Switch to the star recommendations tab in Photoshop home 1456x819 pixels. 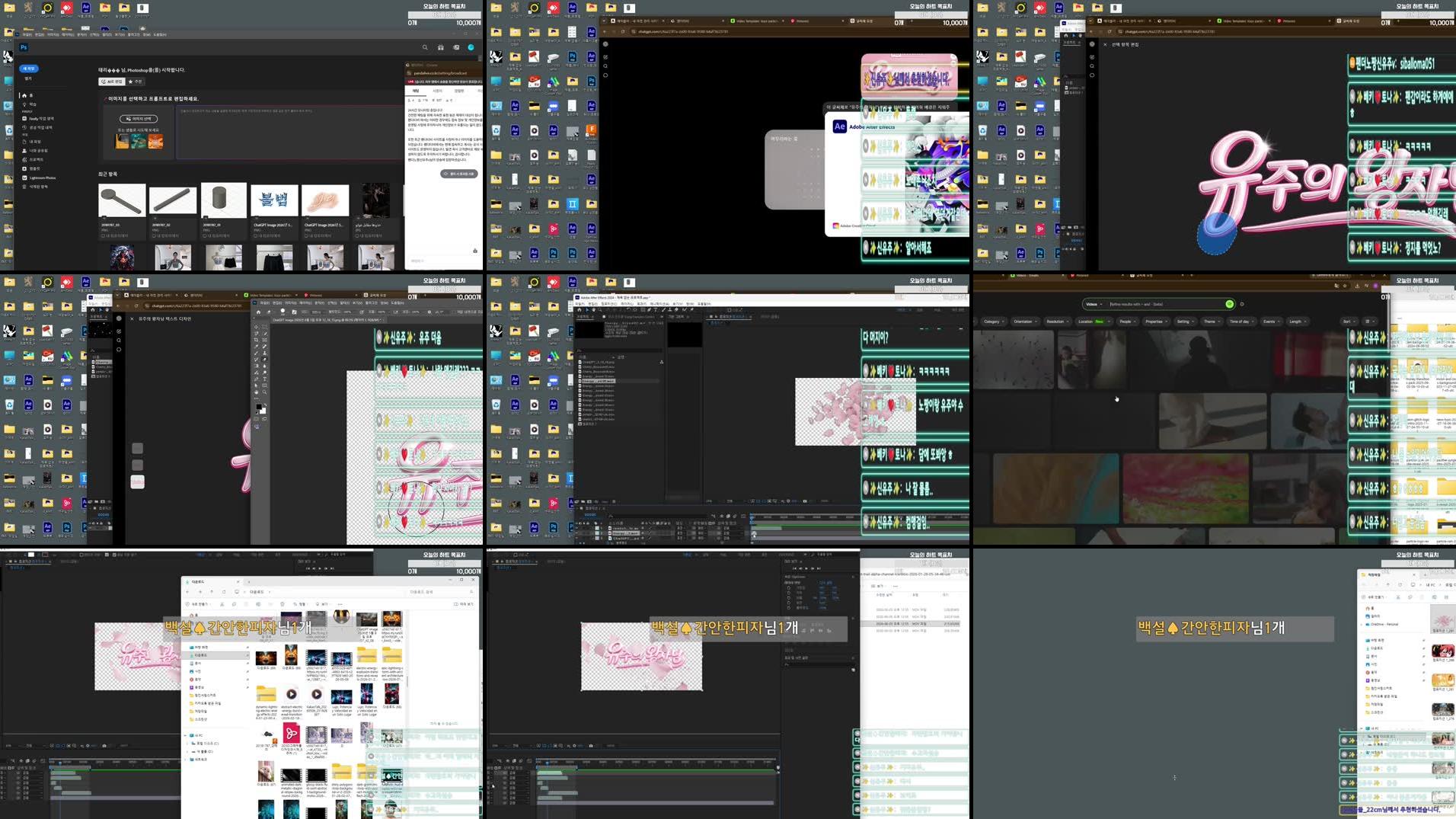[135, 82]
